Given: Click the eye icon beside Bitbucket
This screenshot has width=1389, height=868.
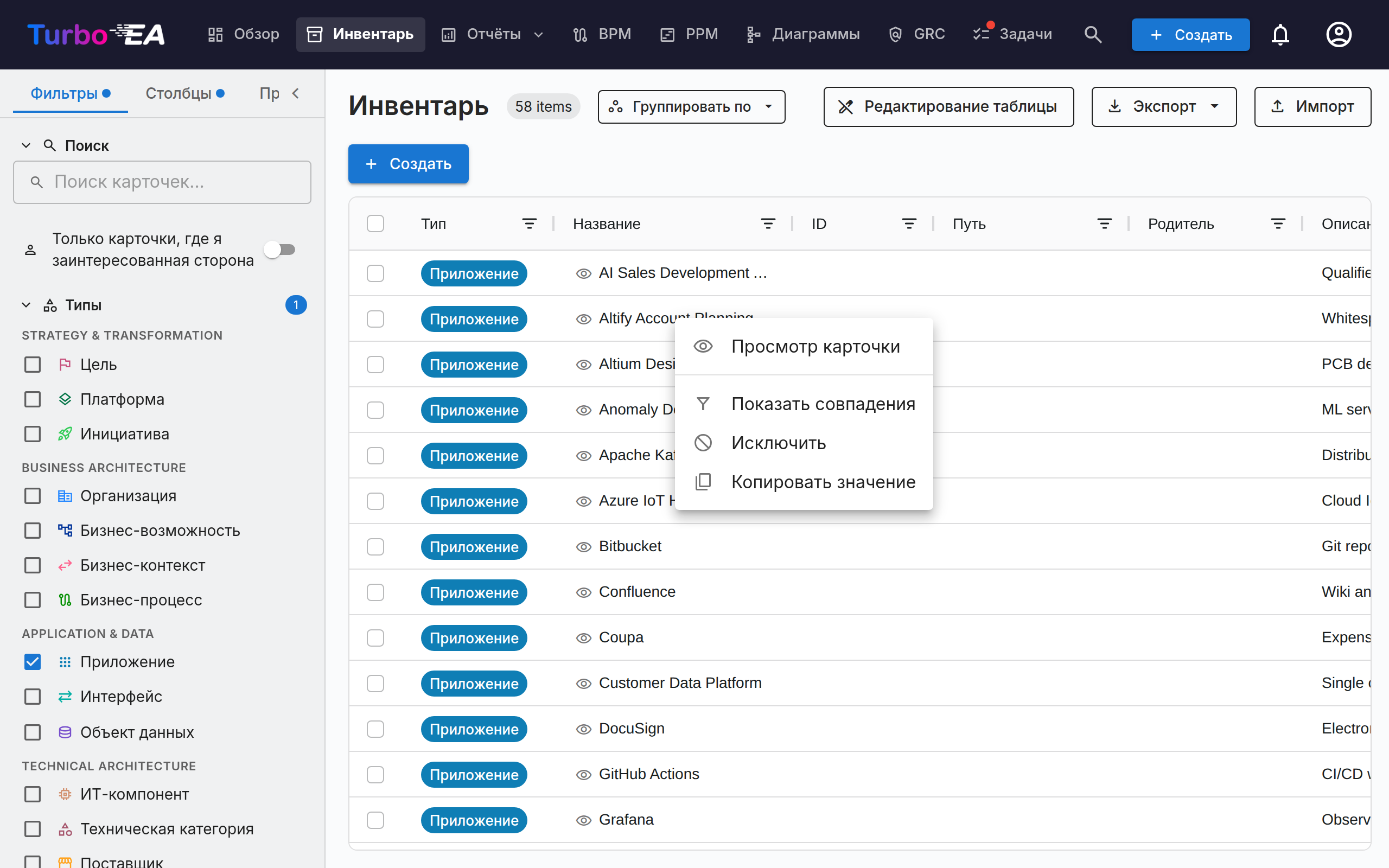Looking at the screenshot, I should (x=584, y=546).
